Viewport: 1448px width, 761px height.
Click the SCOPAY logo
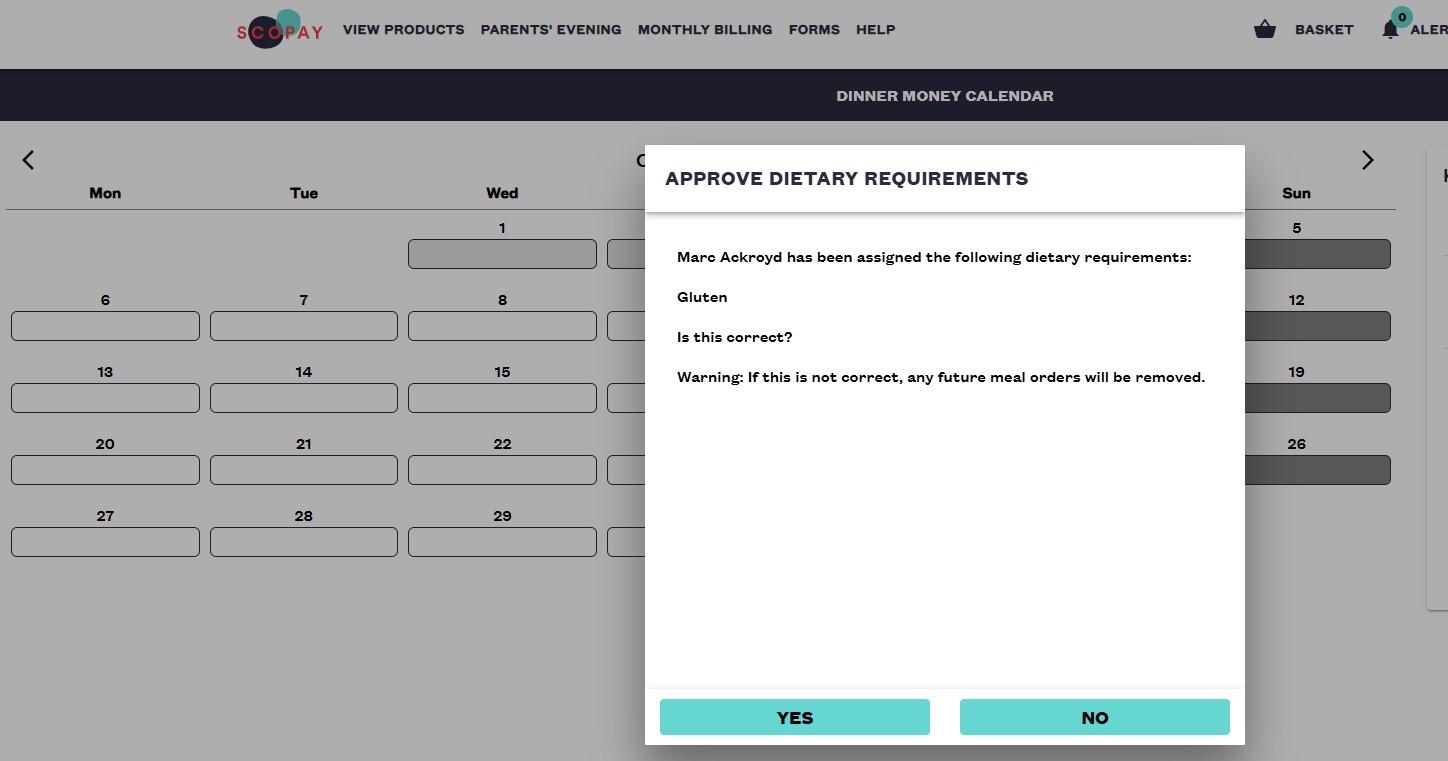280,30
